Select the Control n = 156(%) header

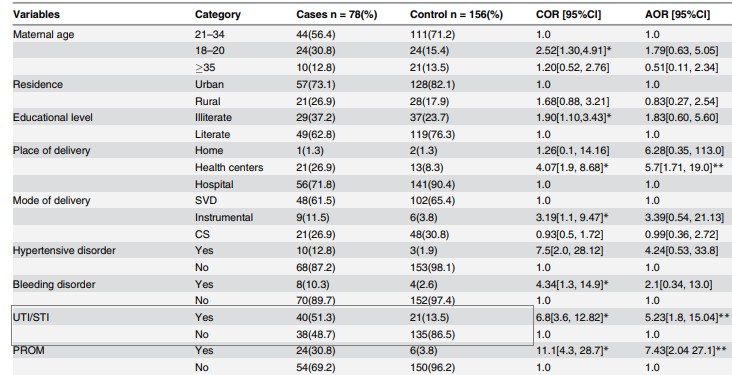[456, 14]
